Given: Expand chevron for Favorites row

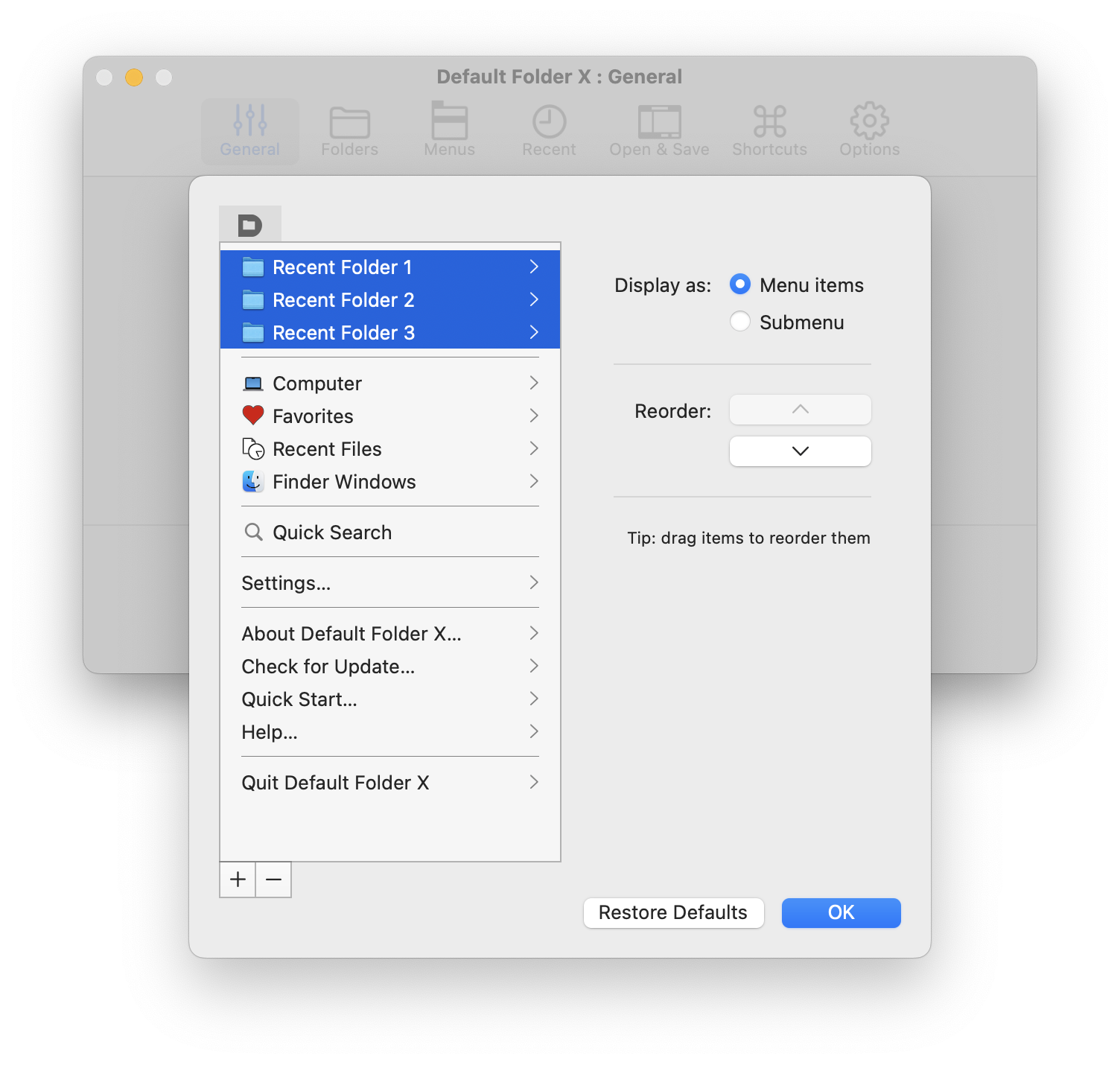Looking at the screenshot, I should [534, 416].
